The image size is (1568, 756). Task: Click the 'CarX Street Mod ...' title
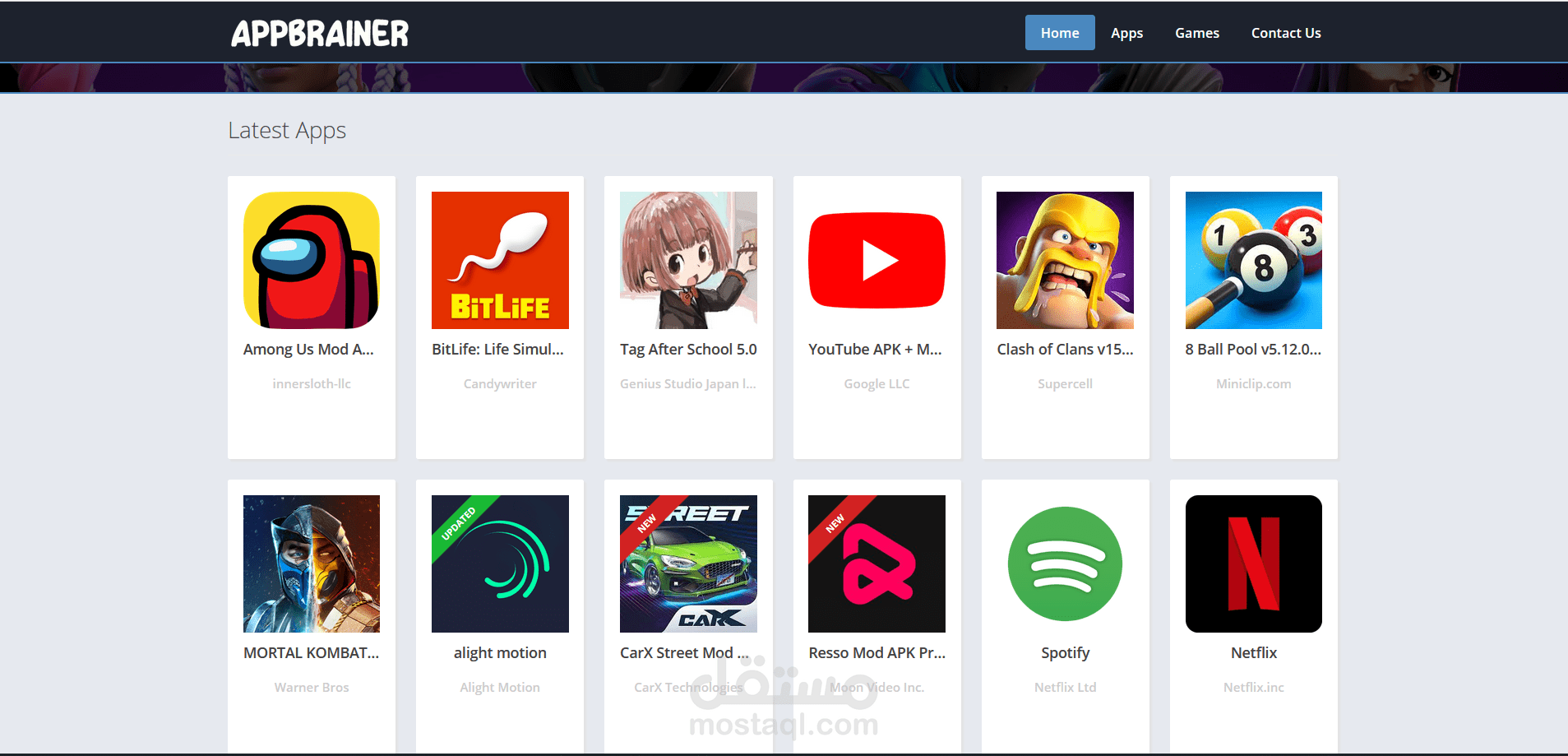click(685, 652)
